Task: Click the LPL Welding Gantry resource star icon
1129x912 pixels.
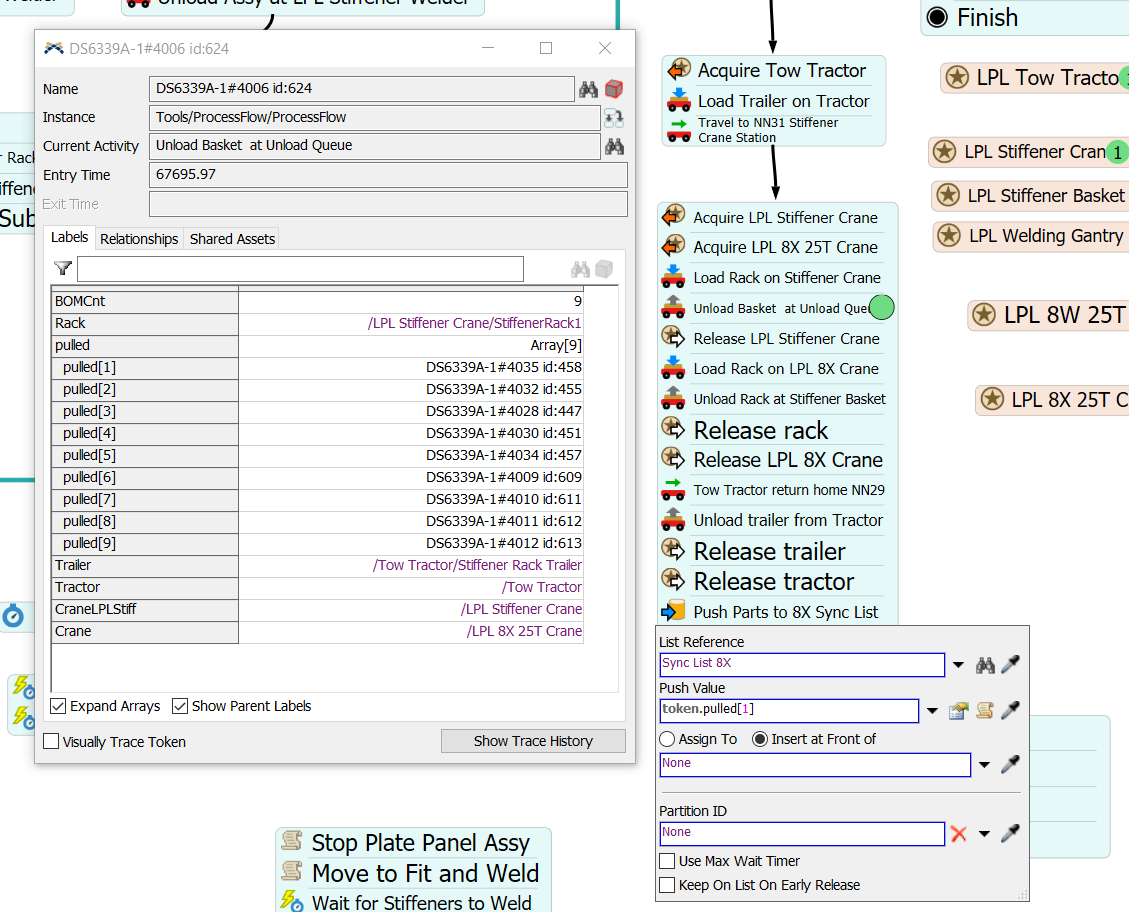Action: pyautogui.click(x=949, y=235)
